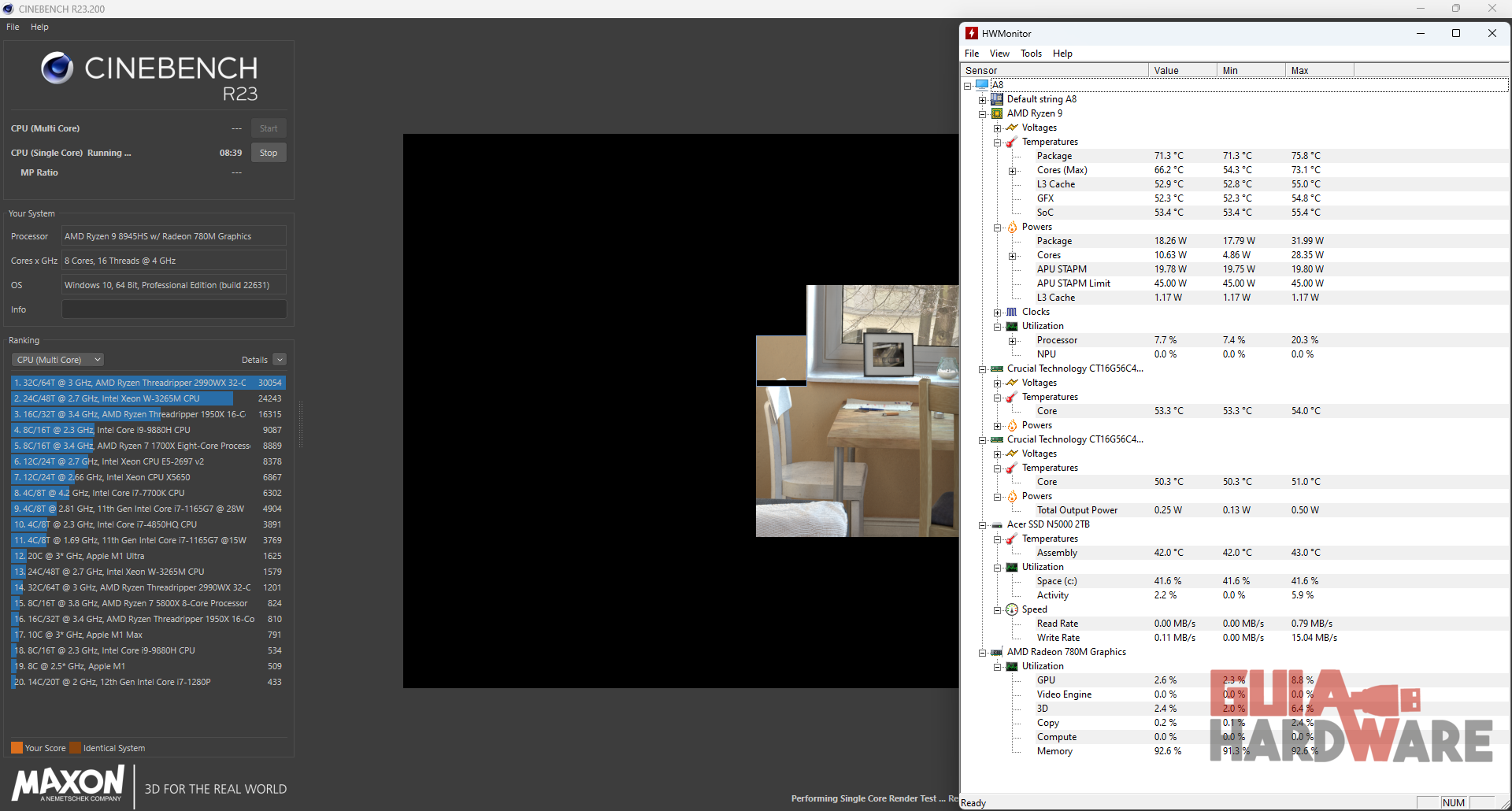Select the Total Output Power row
Screen dimensions: 1512x811
click(x=1235, y=510)
